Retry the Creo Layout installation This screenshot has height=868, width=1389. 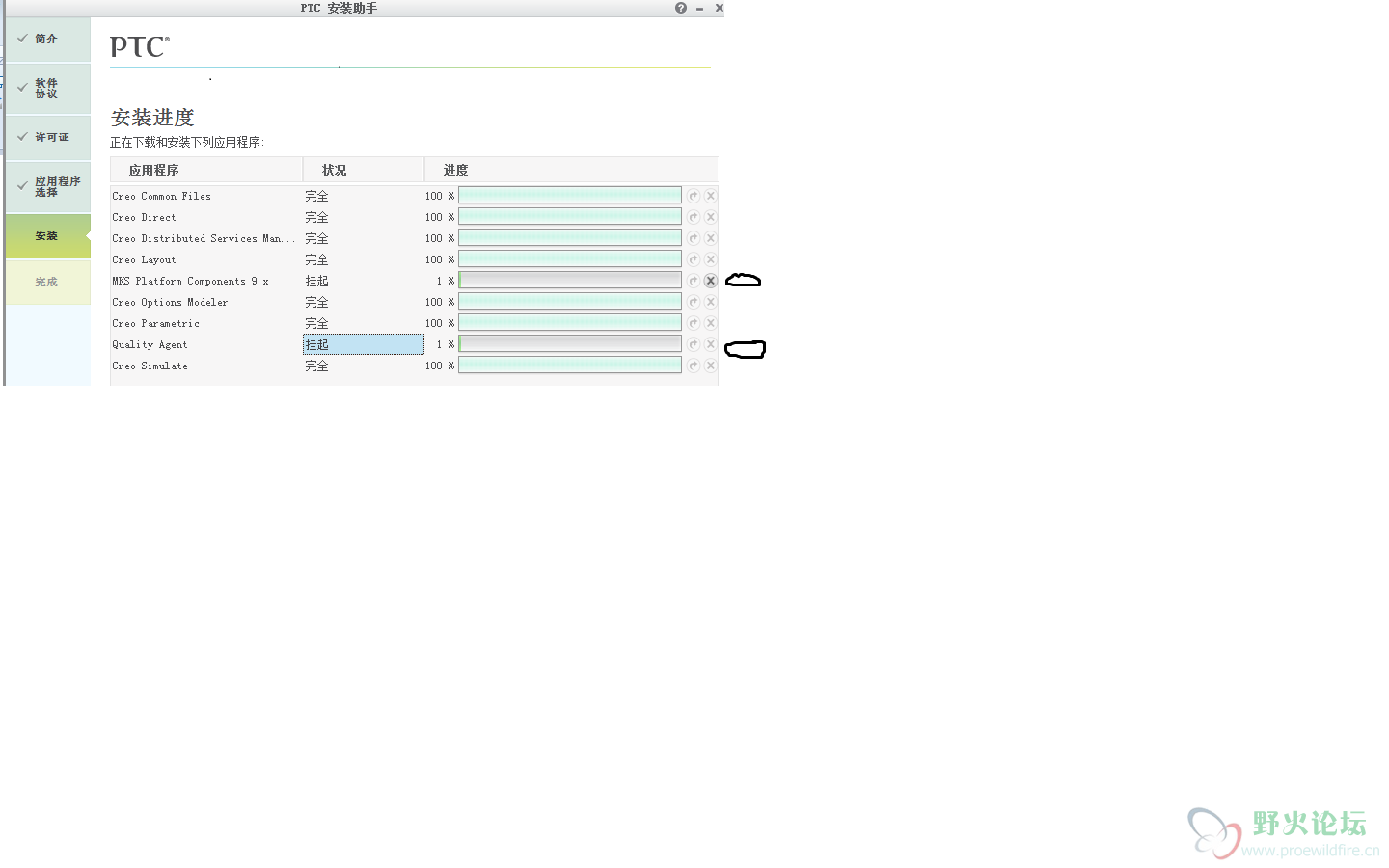point(694,259)
